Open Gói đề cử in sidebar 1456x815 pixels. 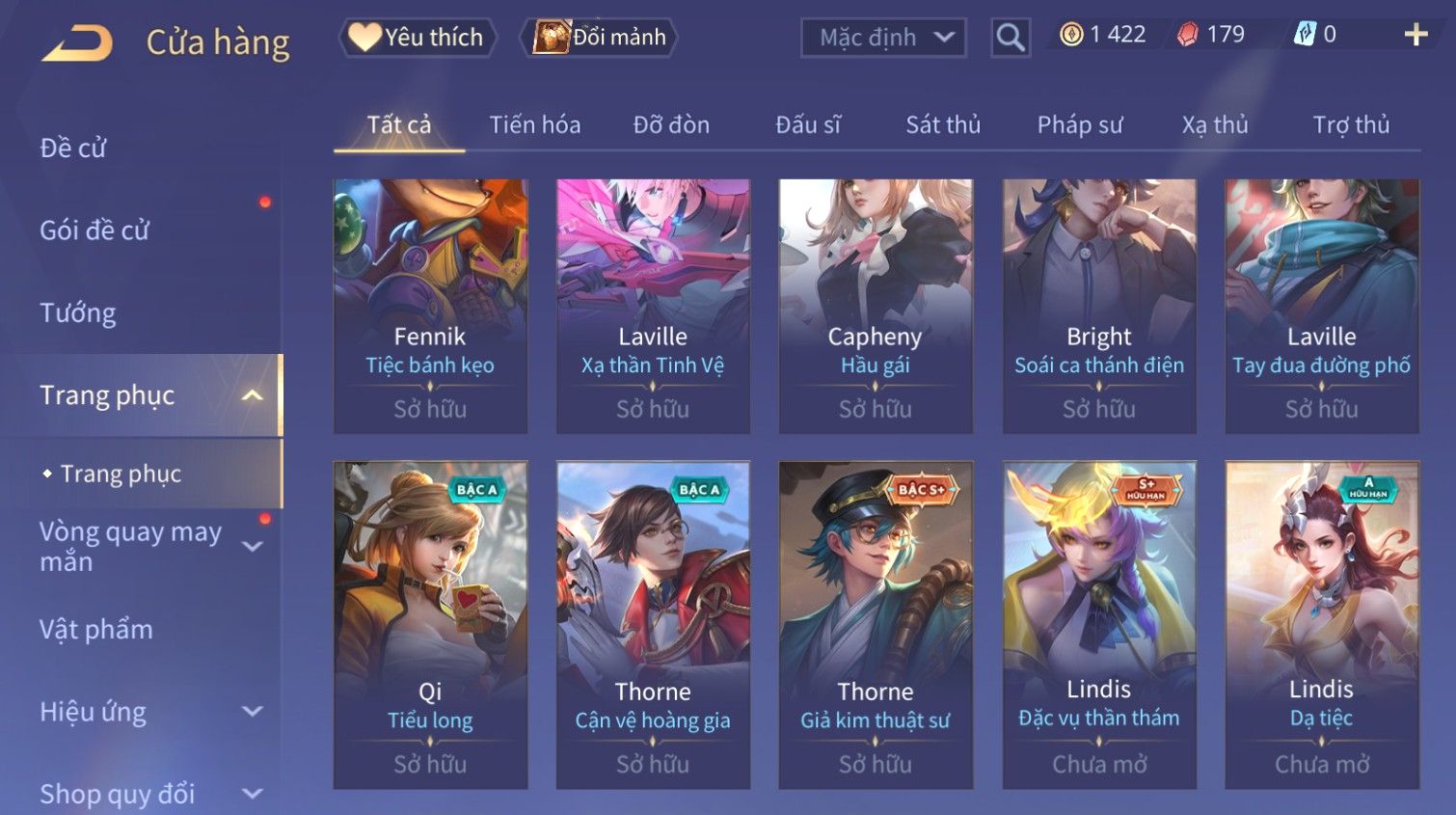pos(94,231)
